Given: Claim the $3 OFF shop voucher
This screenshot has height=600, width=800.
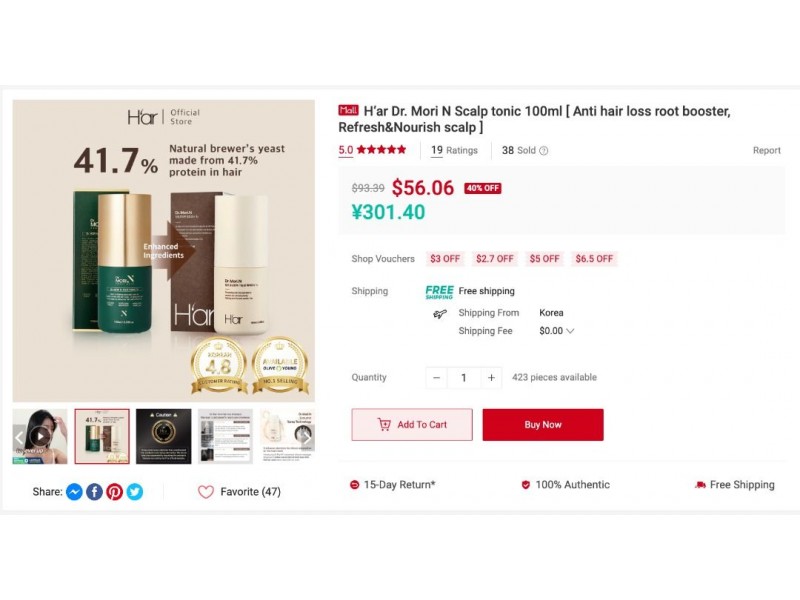Looking at the screenshot, I should click(445, 259).
